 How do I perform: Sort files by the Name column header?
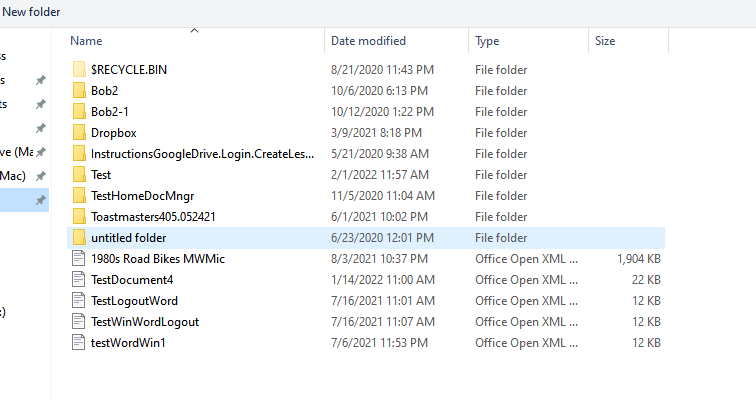87,41
